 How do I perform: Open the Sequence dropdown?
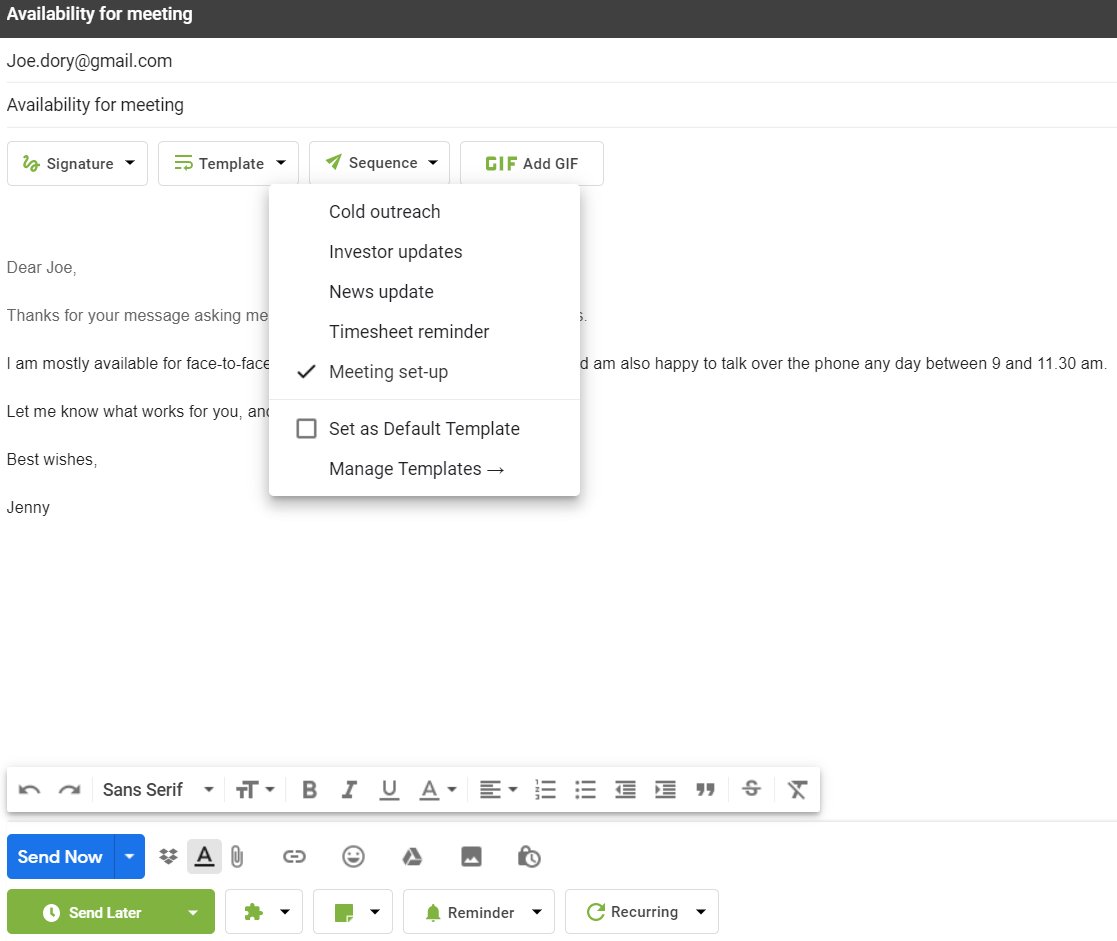(380, 163)
